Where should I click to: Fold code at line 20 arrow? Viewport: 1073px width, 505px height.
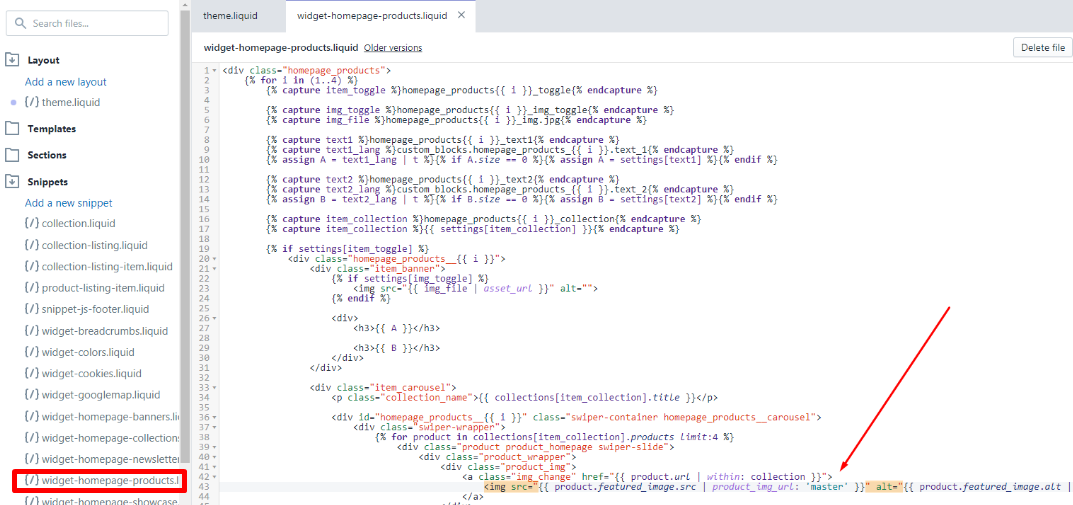[x=215, y=259]
